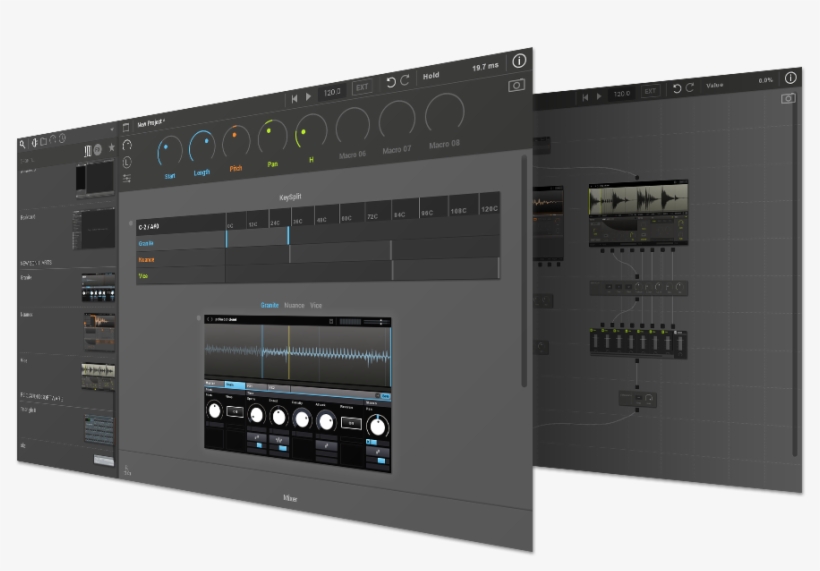Click info icon in the back window
The width and height of the screenshot is (820, 571).
click(x=790, y=78)
